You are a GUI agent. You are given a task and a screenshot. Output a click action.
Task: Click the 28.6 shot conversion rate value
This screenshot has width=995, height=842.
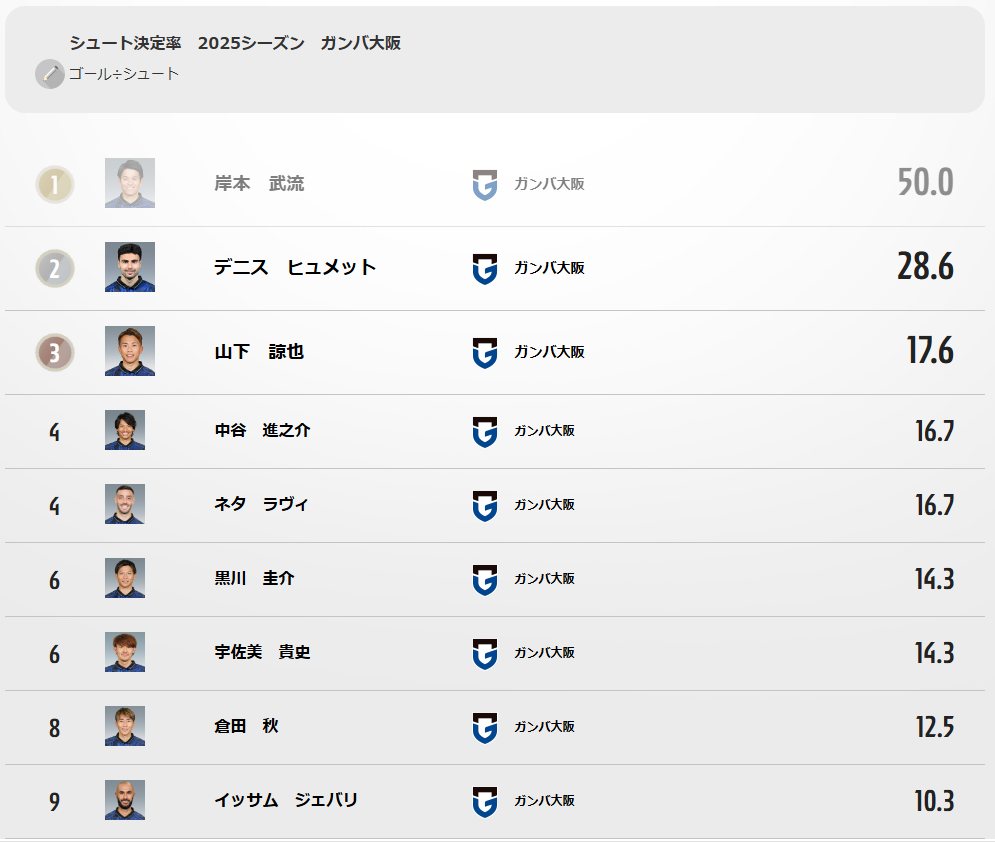point(925,267)
